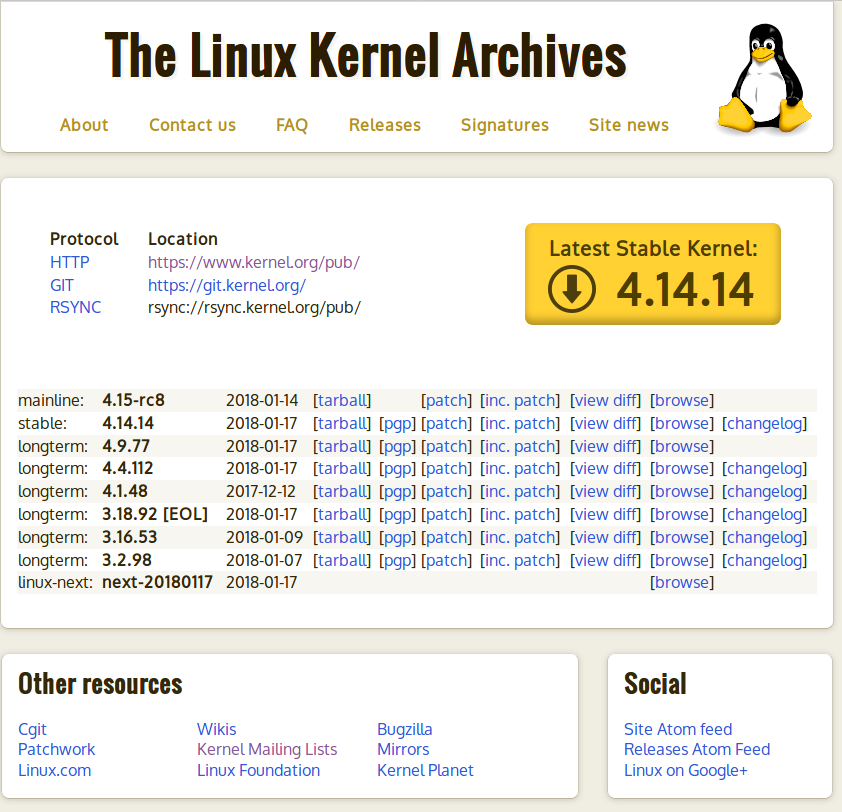View the changelog for 4.14.14
This screenshot has width=842, height=812.
tap(764, 423)
